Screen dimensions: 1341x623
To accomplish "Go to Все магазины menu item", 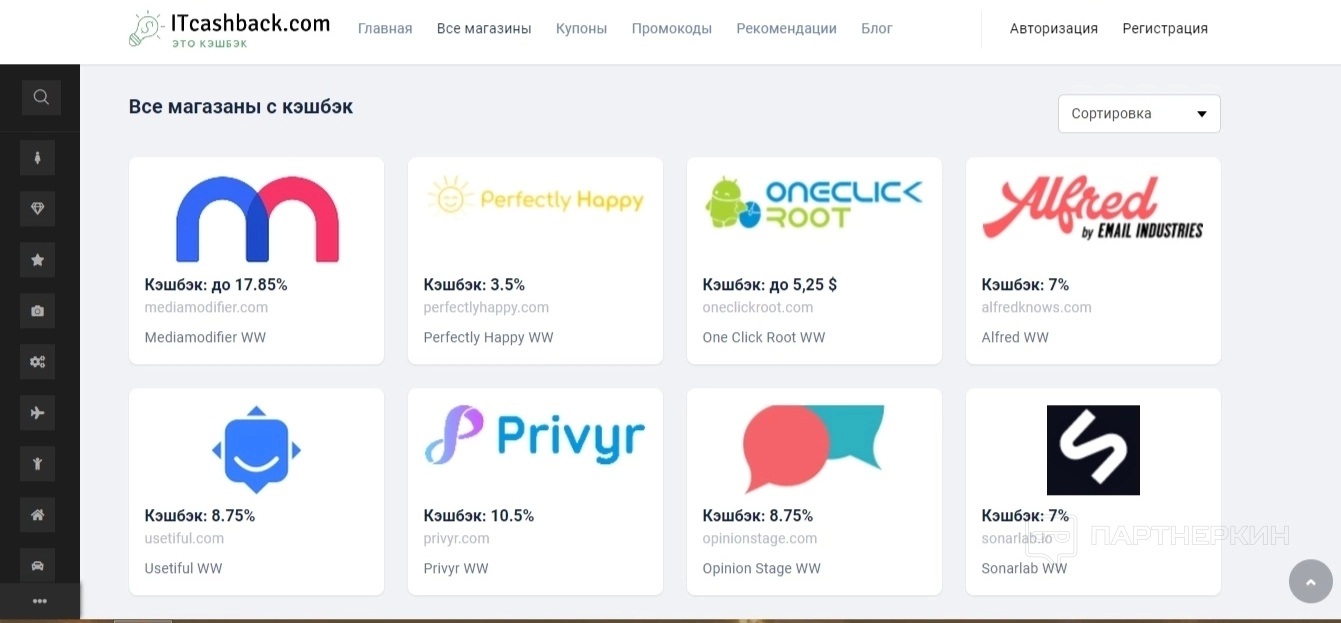I will tap(484, 29).
